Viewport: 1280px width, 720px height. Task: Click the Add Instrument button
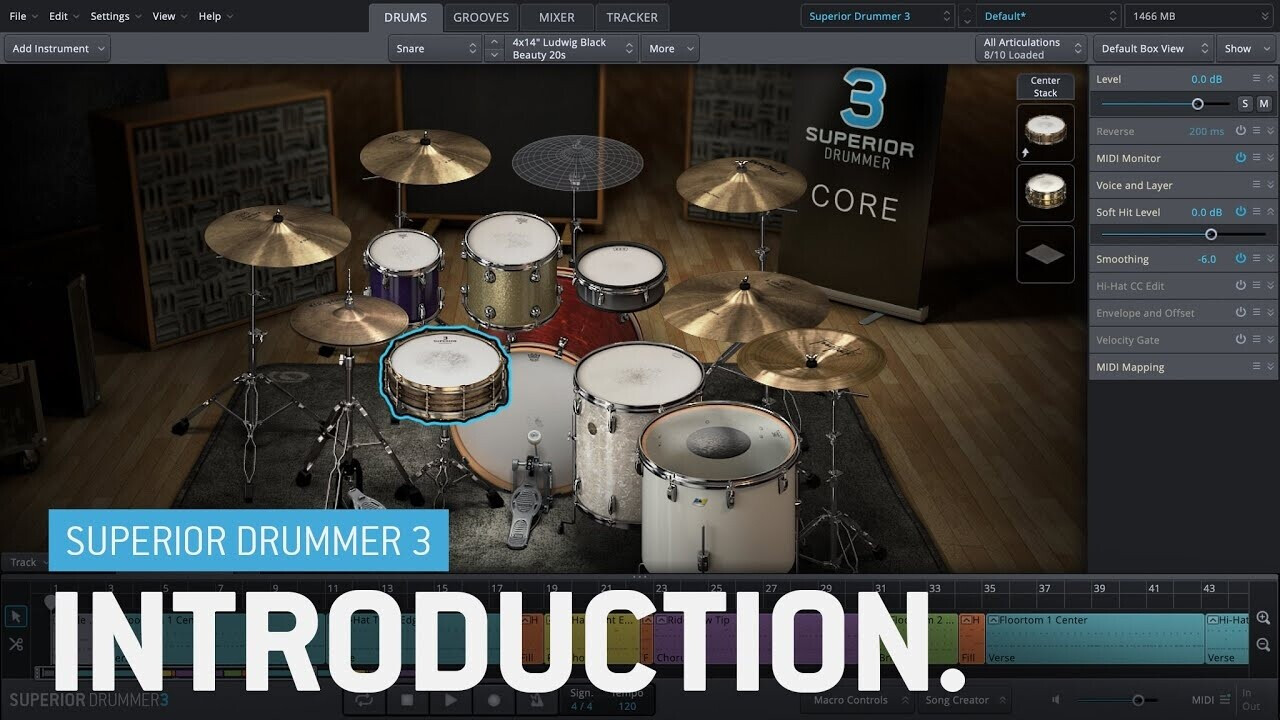point(57,48)
